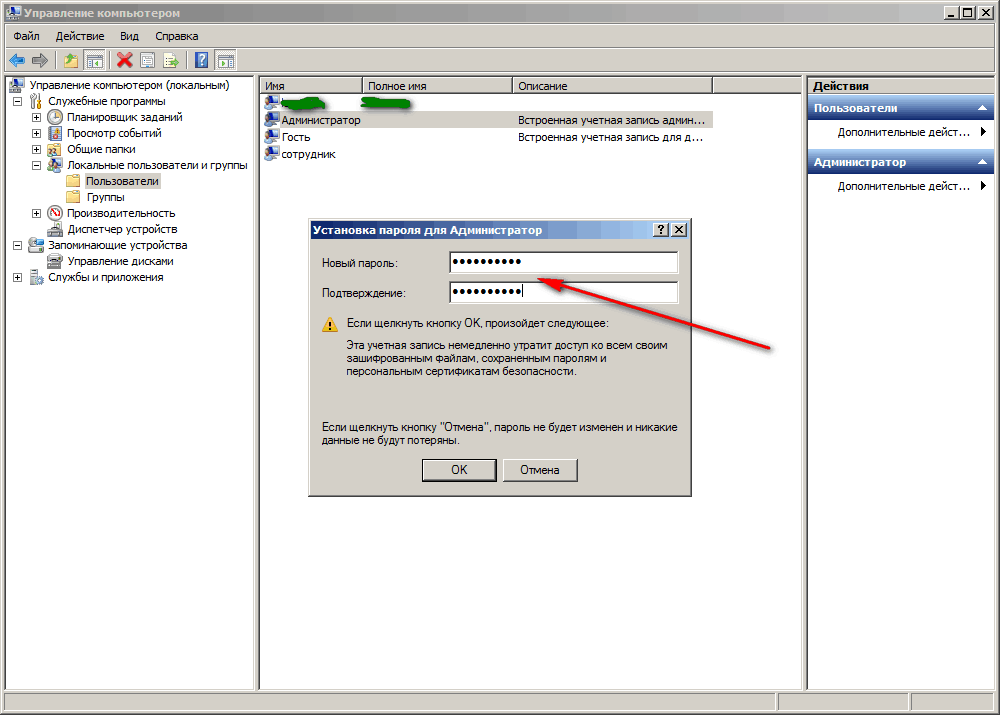The height and width of the screenshot is (715, 1000).
Task: Click the red Delete X toolbar icon
Action: 125,61
